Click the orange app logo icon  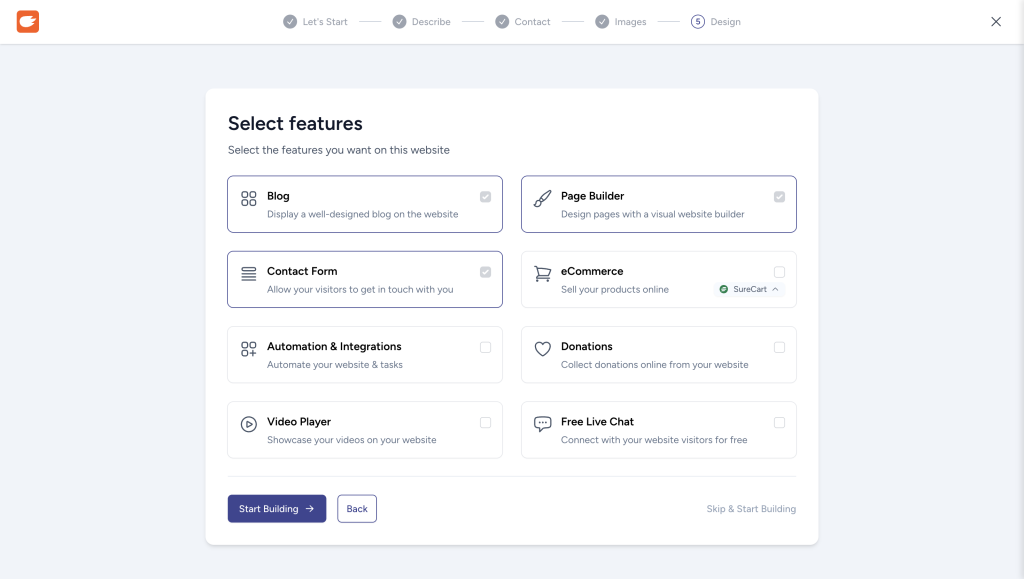tap(28, 22)
